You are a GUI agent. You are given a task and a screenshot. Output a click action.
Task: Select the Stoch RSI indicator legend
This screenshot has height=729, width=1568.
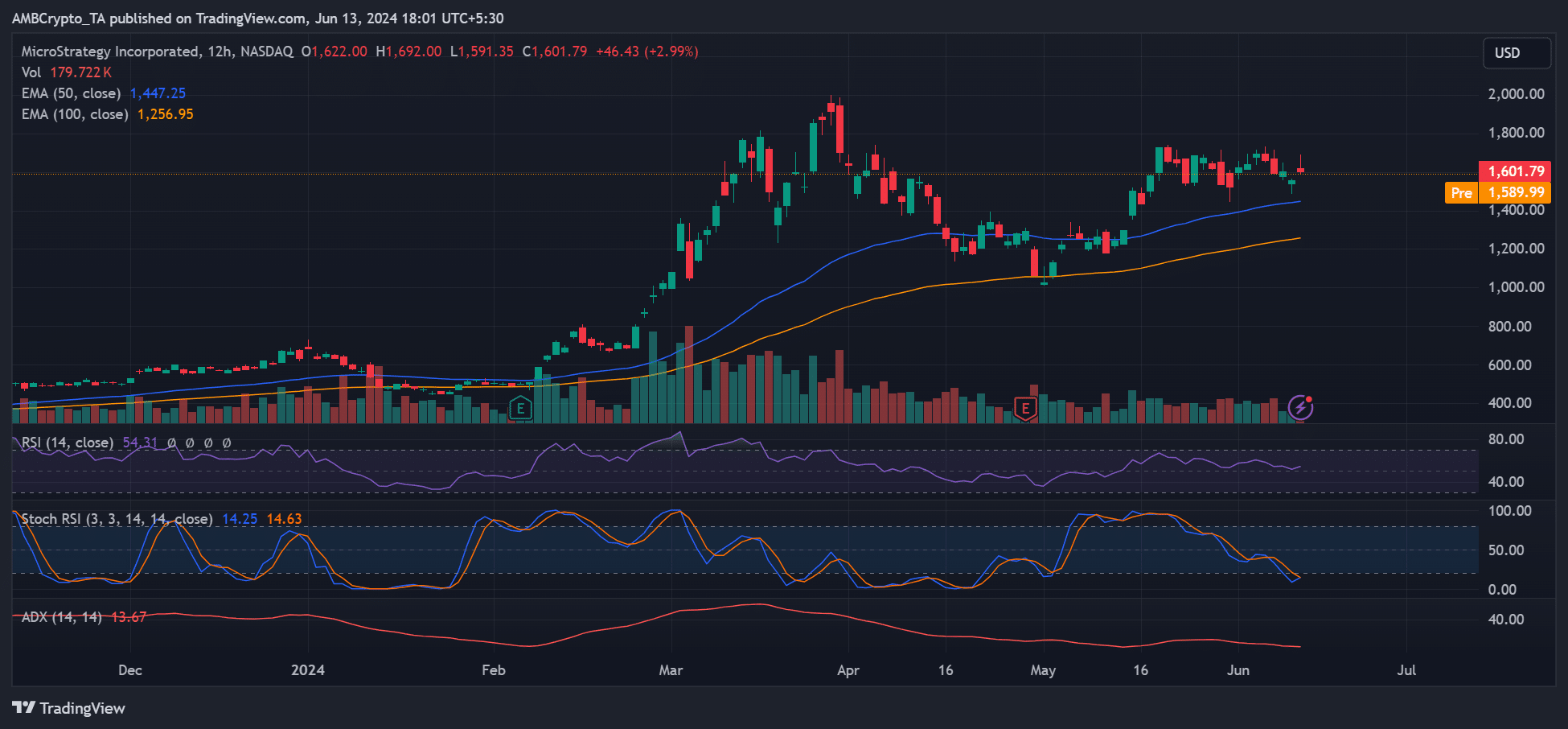click(x=117, y=519)
